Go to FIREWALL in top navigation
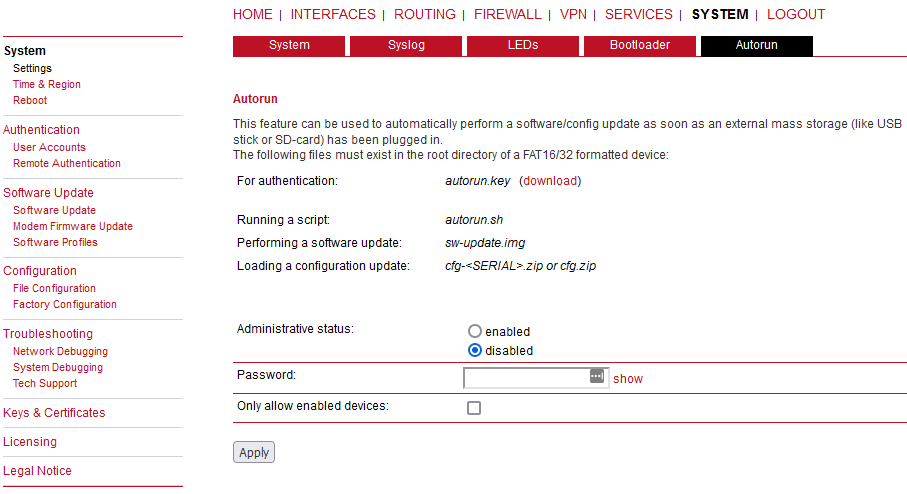 (507, 14)
